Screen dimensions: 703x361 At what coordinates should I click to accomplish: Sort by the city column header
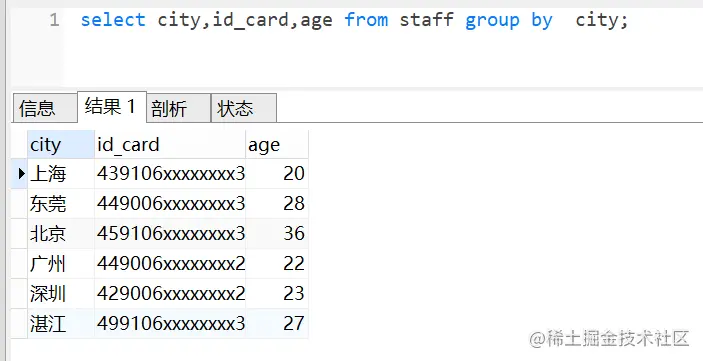(61, 144)
